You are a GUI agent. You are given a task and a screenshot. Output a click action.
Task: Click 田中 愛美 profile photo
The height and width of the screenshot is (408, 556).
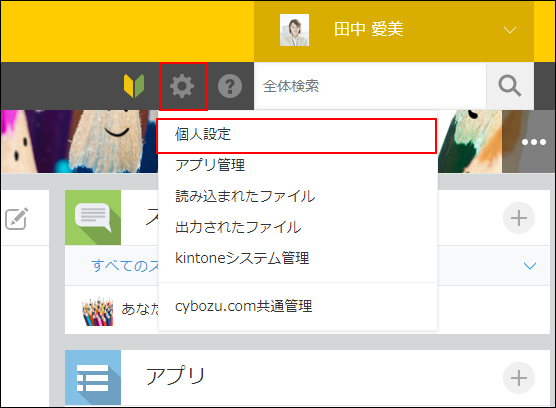click(x=294, y=30)
